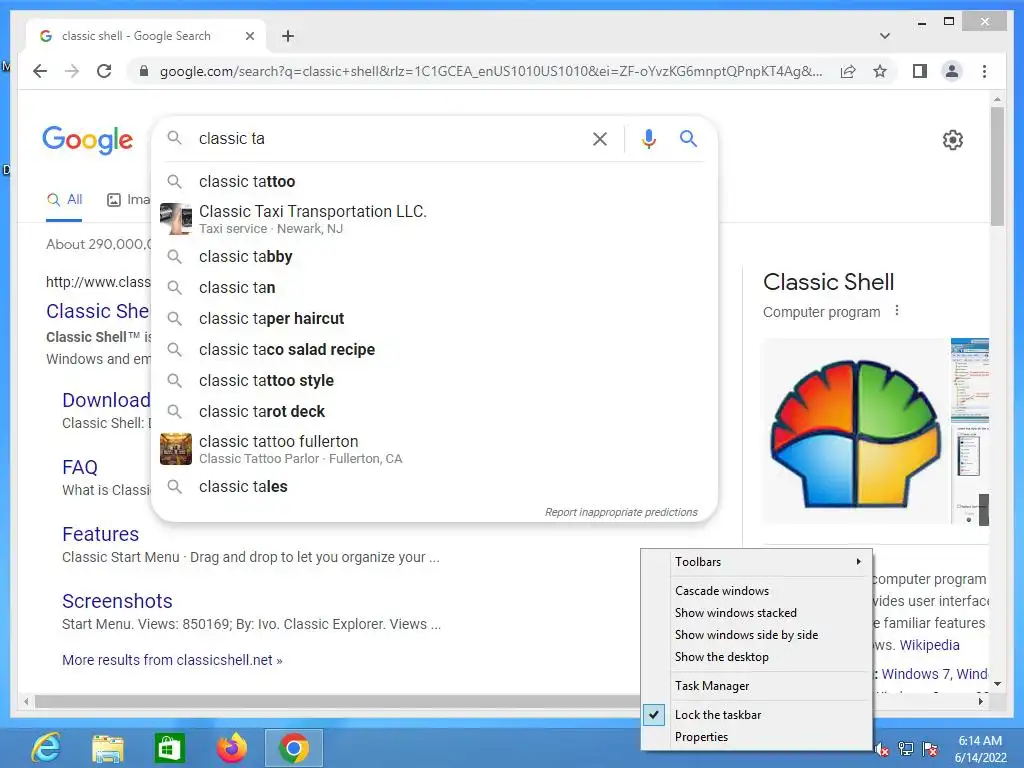
Task: Open the Chrome side panel icon
Action: (920, 71)
